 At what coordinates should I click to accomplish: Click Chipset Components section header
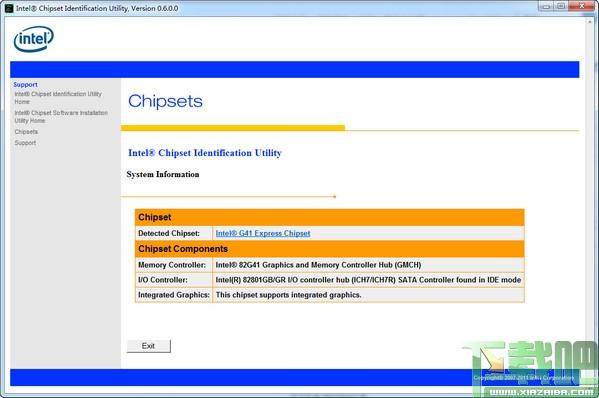(x=330, y=249)
